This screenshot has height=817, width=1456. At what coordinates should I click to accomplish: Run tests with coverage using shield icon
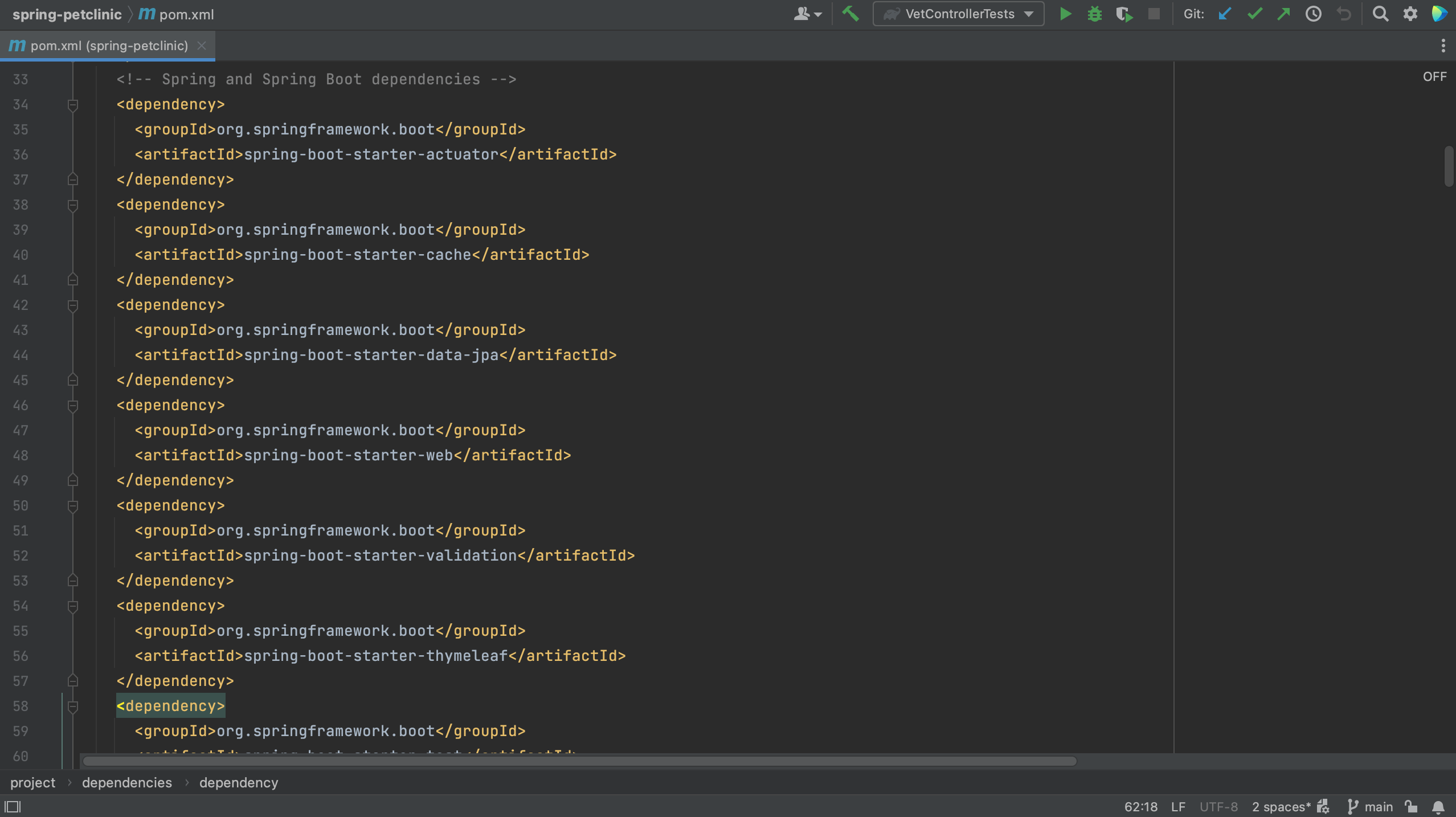click(x=1124, y=14)
